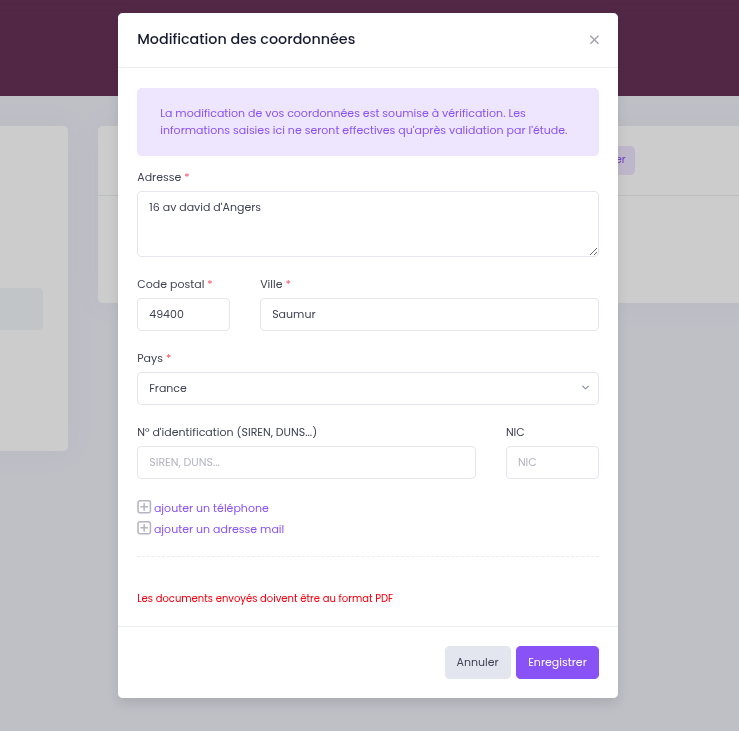Click the Adresse textarea resize handle
739x731 pixels.
pos(593,252)
